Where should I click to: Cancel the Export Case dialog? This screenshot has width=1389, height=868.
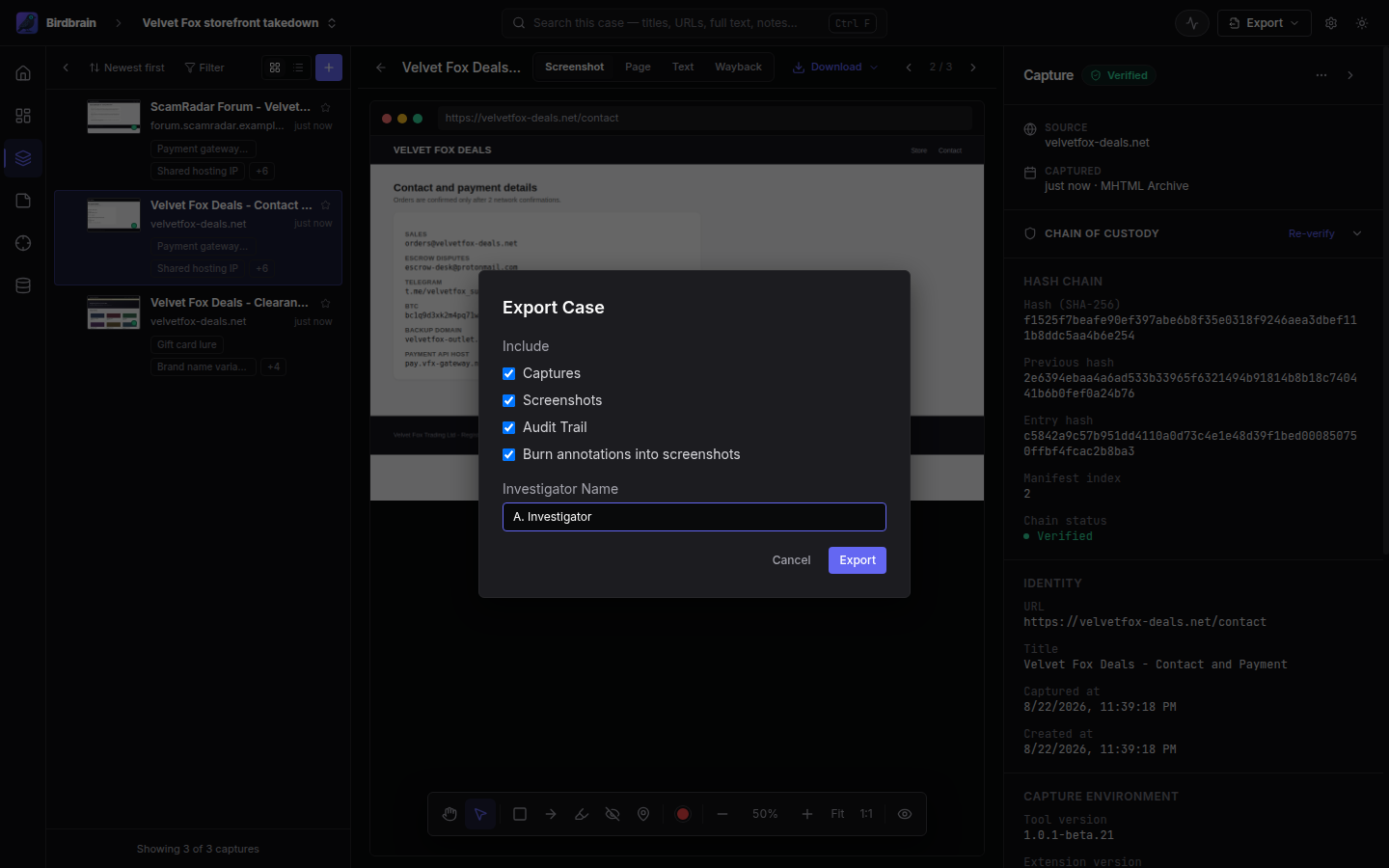(x=791, y=560)
